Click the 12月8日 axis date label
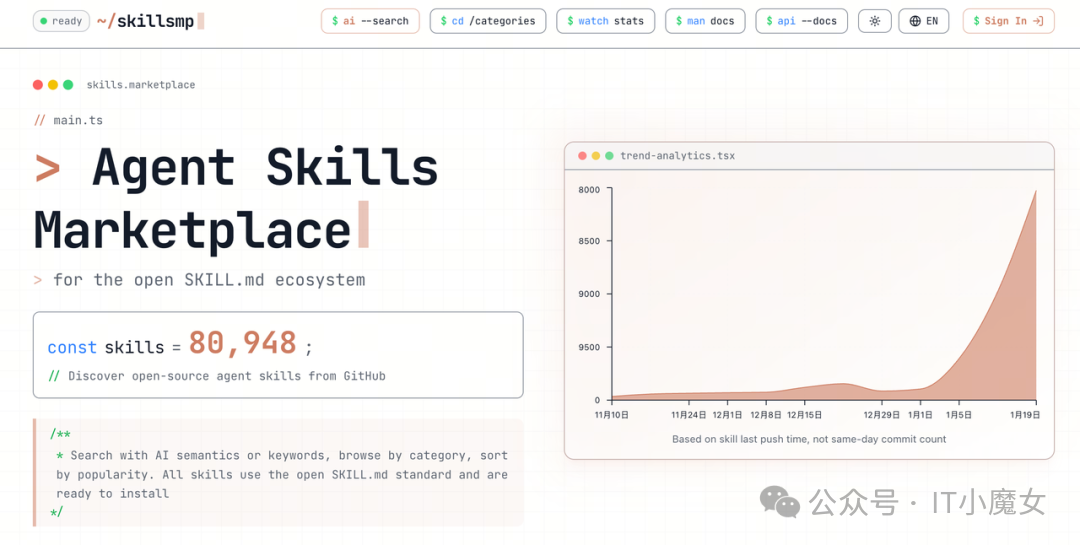 [x=766, y=415]
